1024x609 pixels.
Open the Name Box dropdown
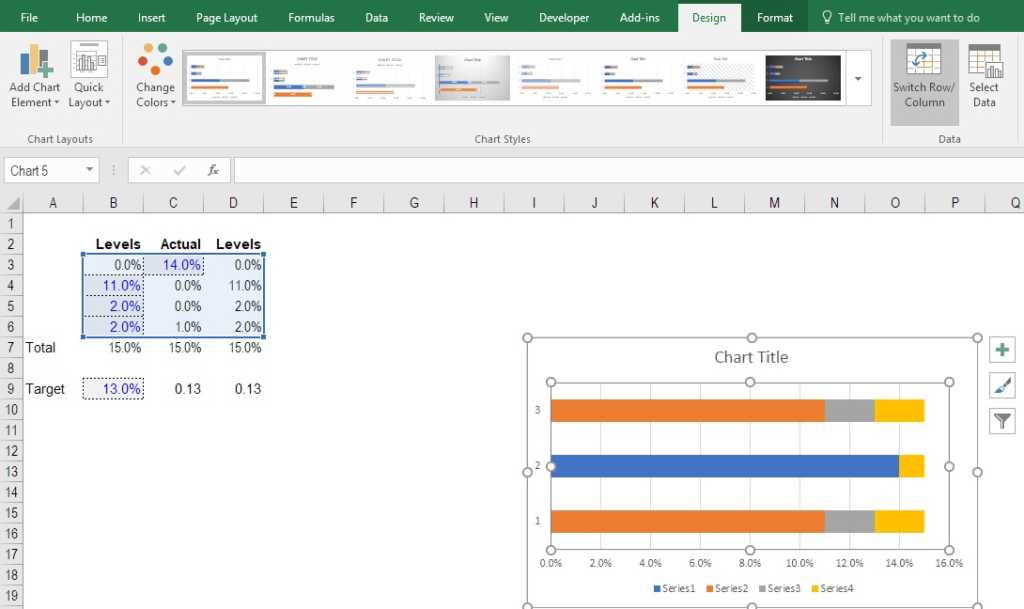coord(90,171)
